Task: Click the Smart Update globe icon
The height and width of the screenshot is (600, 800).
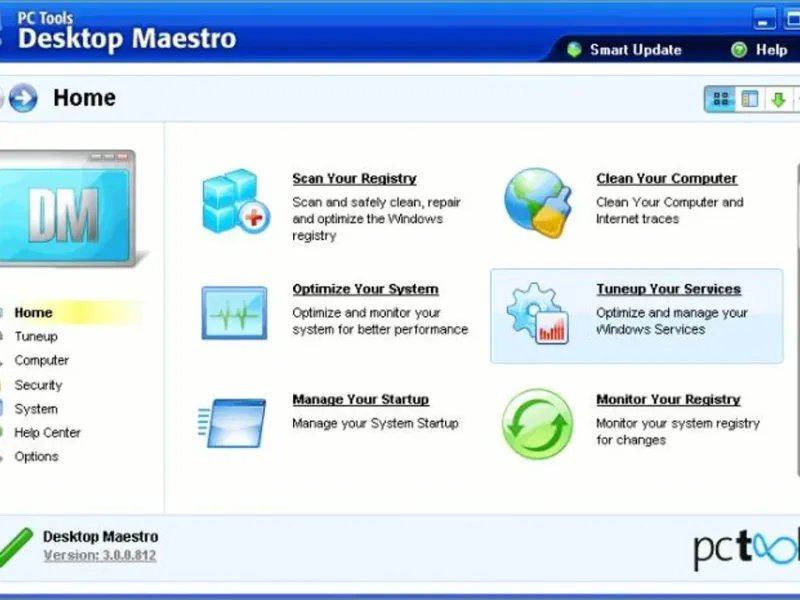Action: coord(574,49)
